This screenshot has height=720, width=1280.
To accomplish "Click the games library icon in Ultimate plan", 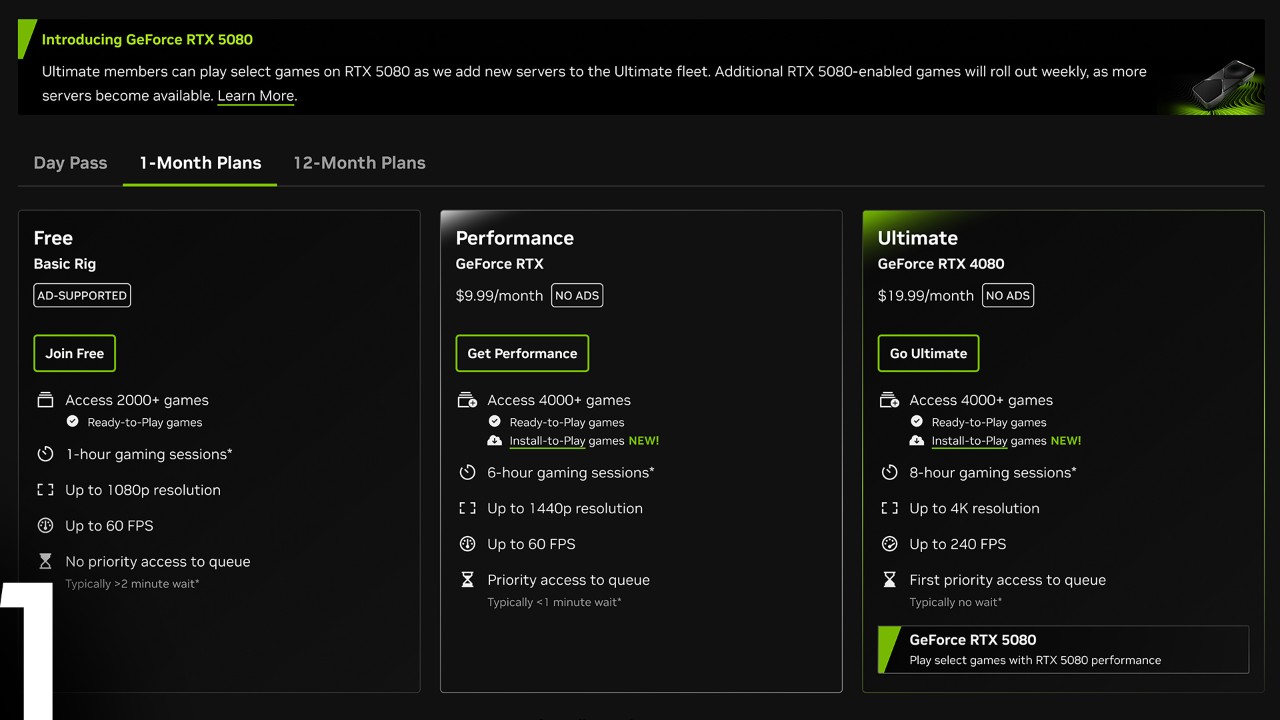I will tap(889, 400).
